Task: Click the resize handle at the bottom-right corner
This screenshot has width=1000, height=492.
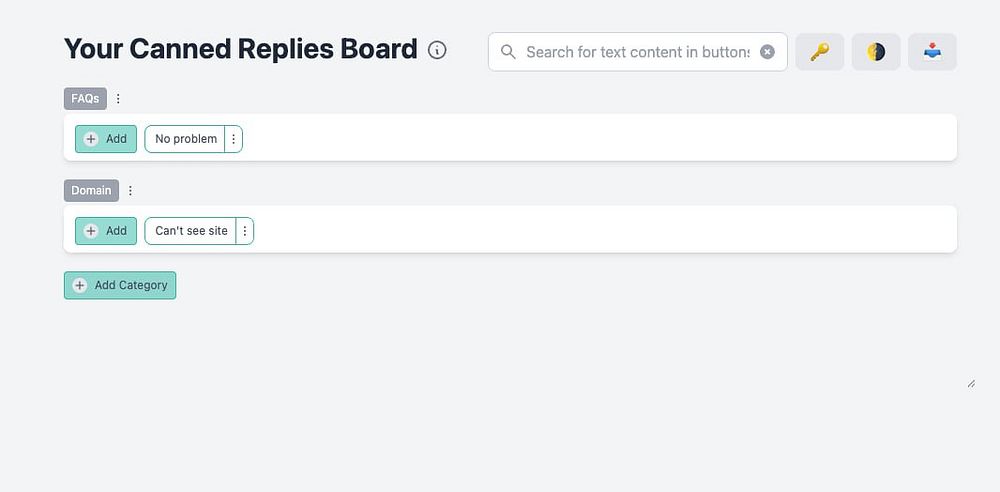Action: pyautogui.click(x=971, y=383)
